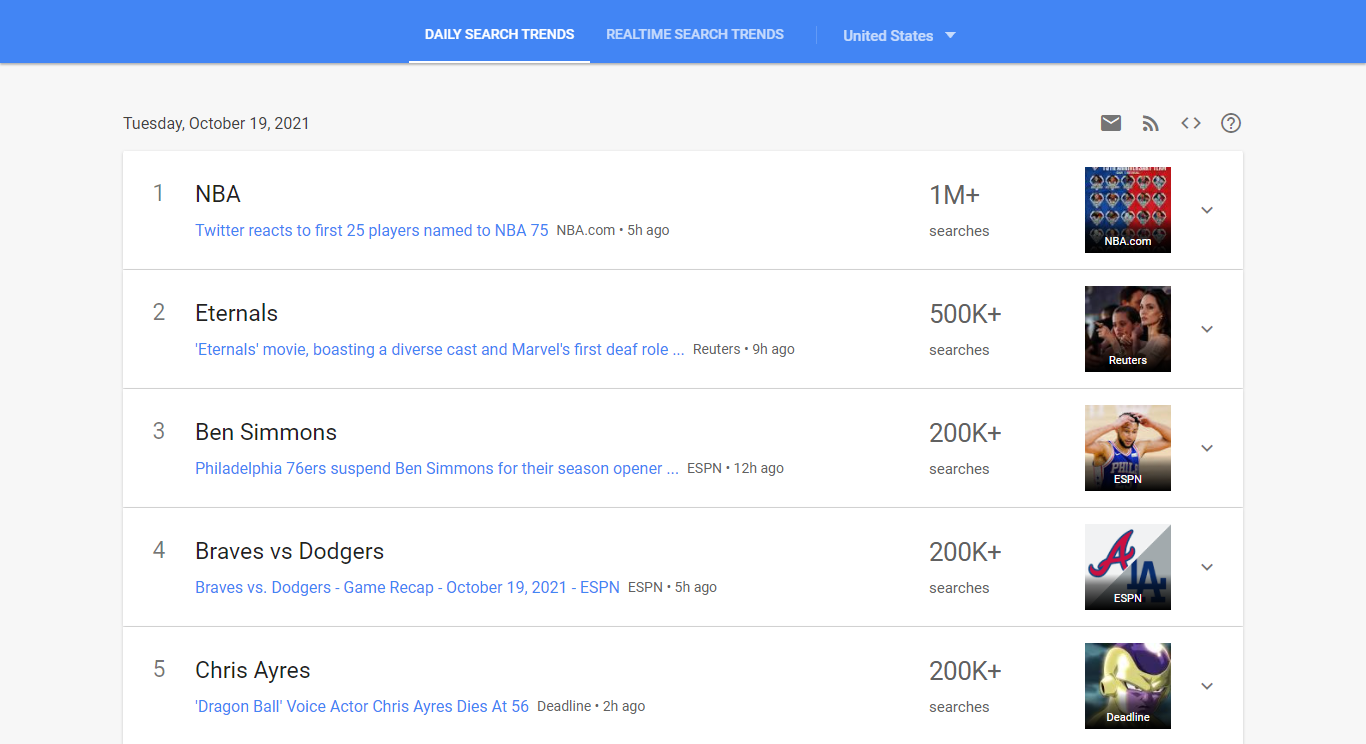Open Dragon Ball voice actor article link
This screenshot has width=1366, height=744.
[x=362, y=706]
